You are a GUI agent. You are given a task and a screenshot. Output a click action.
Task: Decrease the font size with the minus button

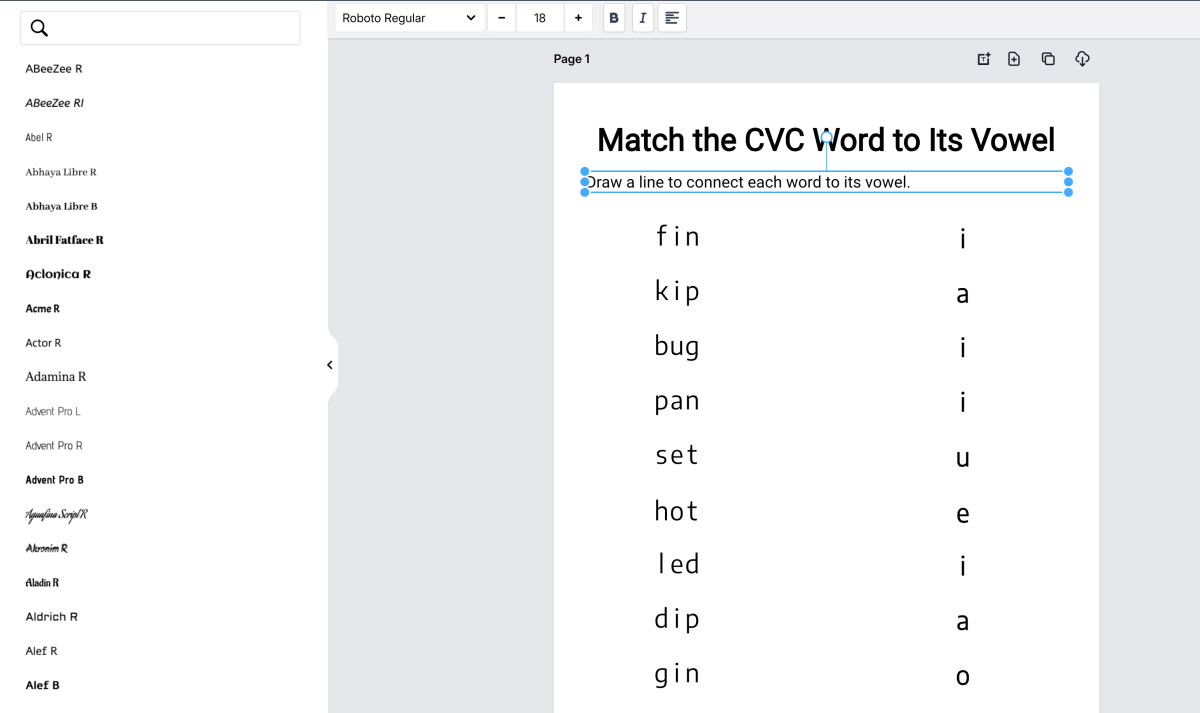coord(501,18)
